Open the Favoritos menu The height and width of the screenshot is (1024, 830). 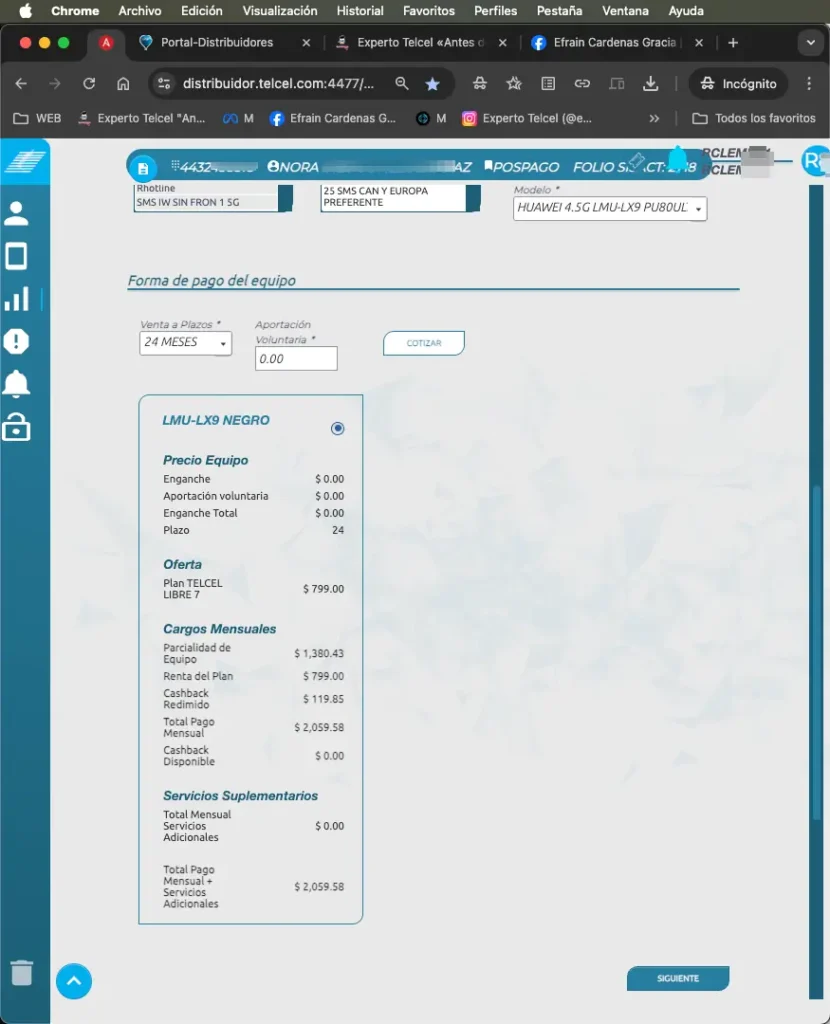428,10
